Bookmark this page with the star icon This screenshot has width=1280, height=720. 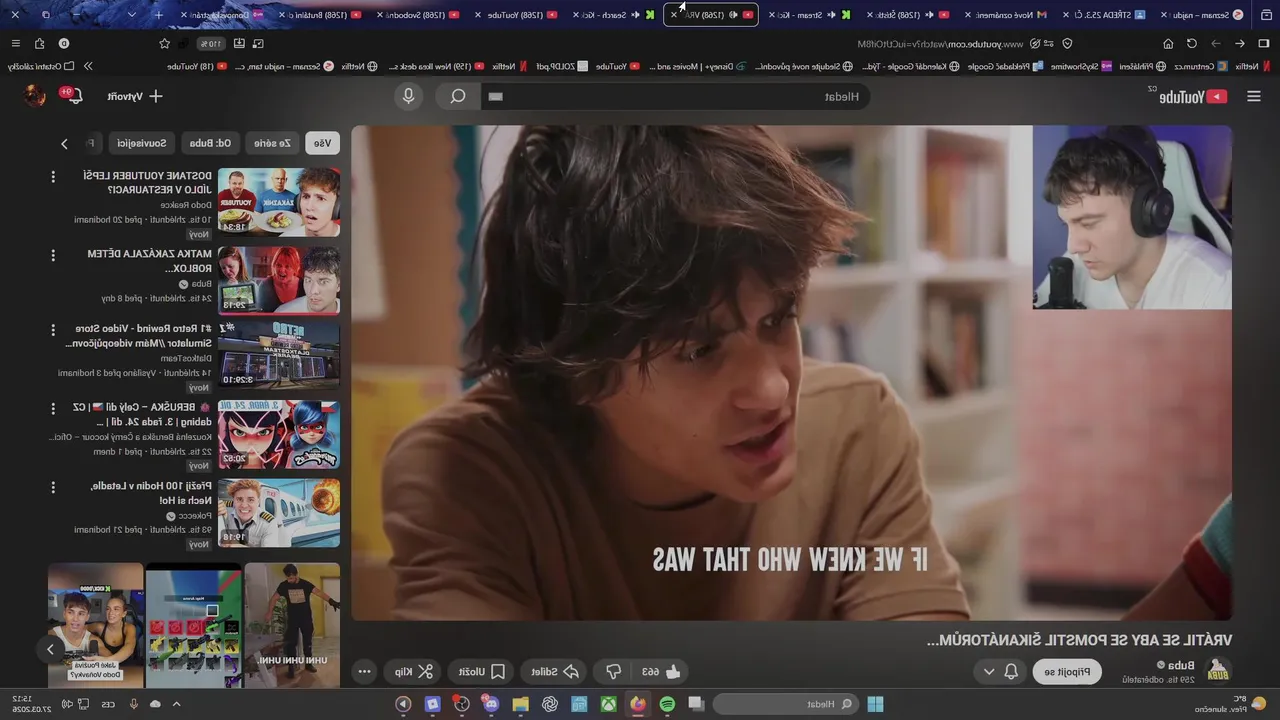(164, 43)
